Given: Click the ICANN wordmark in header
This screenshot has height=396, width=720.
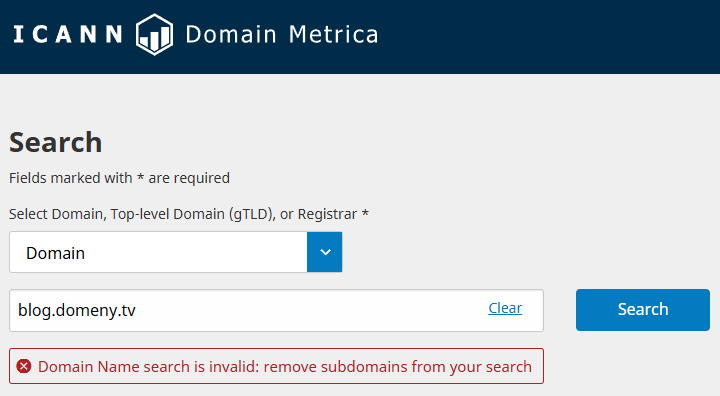Looking at the screenshot, I should click(x=68, y=34).
